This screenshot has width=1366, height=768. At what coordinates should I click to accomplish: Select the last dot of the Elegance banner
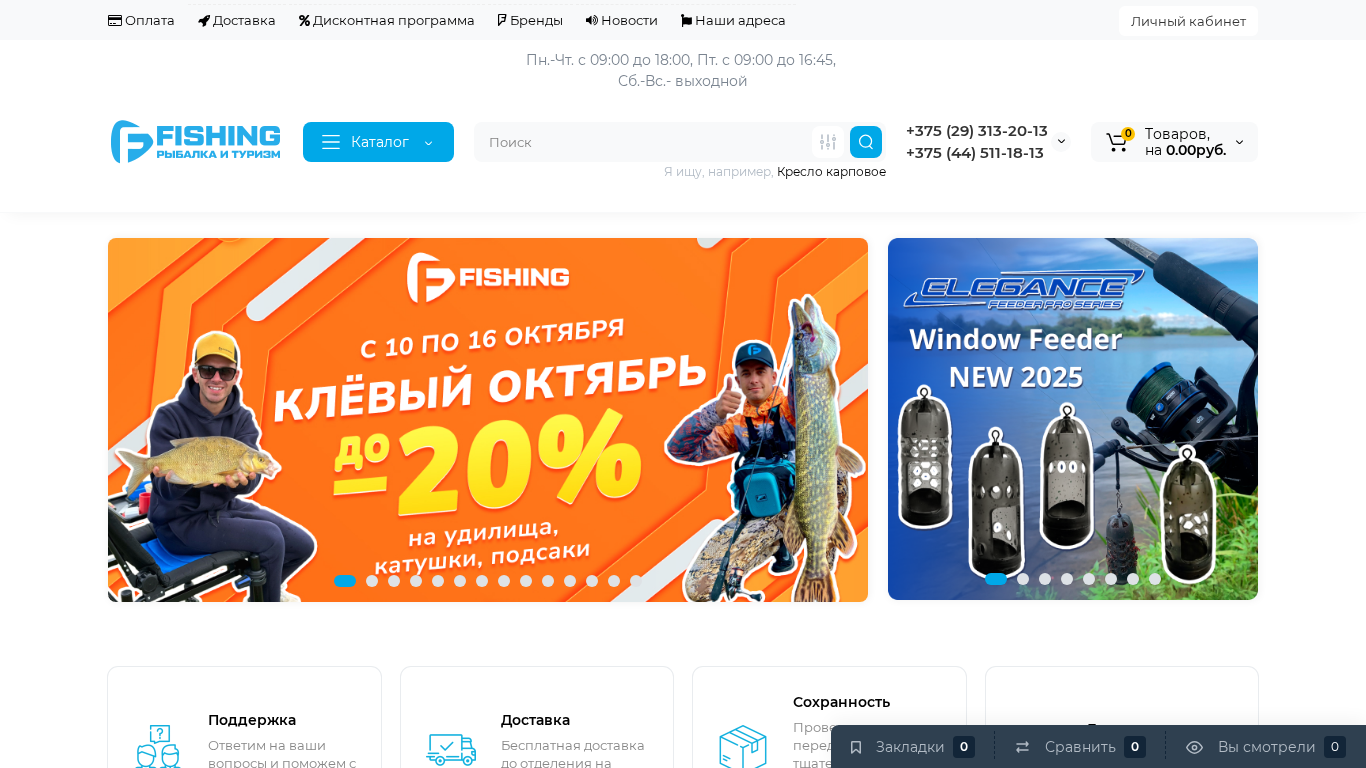(1155, 579)
